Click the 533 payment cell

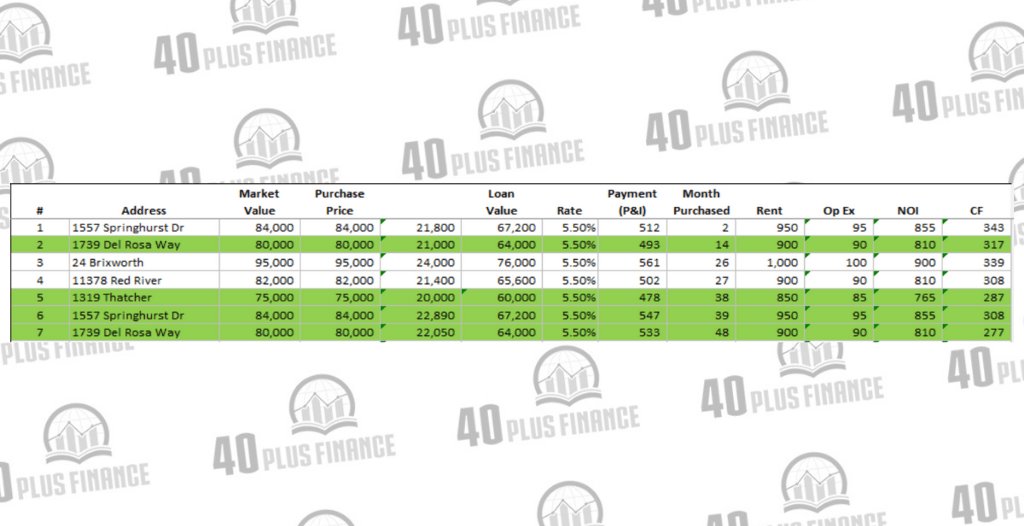[x=632, y=332]
